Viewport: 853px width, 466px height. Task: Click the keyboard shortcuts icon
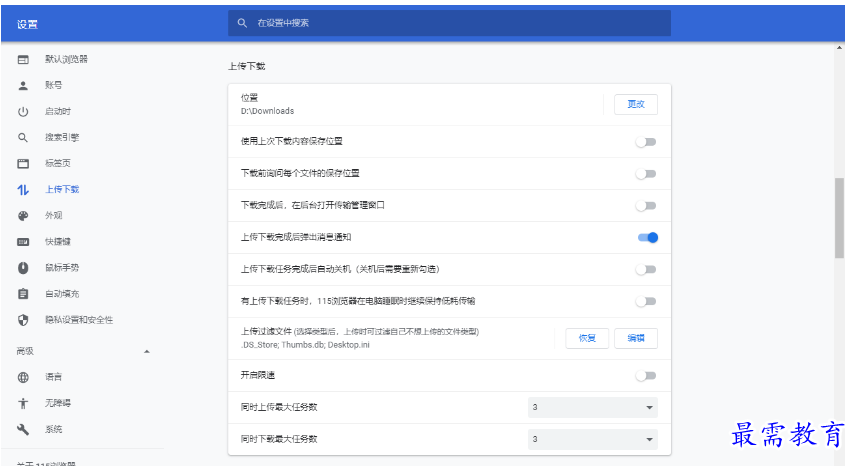pos(23,242)
